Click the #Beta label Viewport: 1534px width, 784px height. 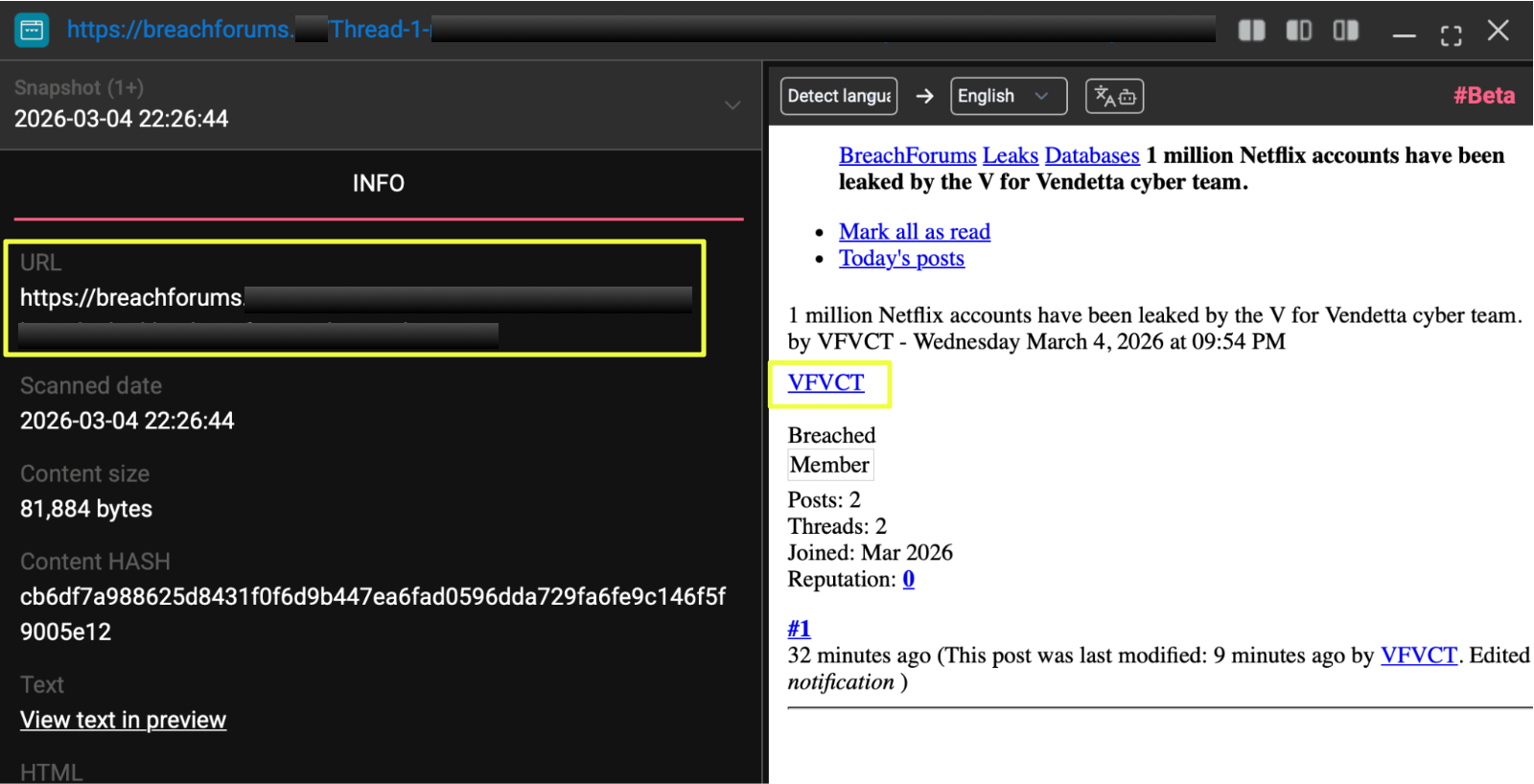(1483, 96)
